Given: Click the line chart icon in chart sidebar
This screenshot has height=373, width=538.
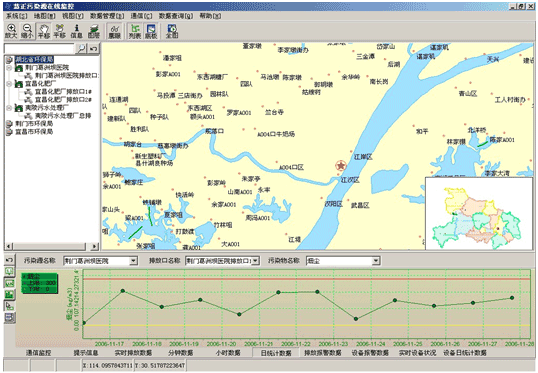Looking at the screenshot, I should 10,283.
